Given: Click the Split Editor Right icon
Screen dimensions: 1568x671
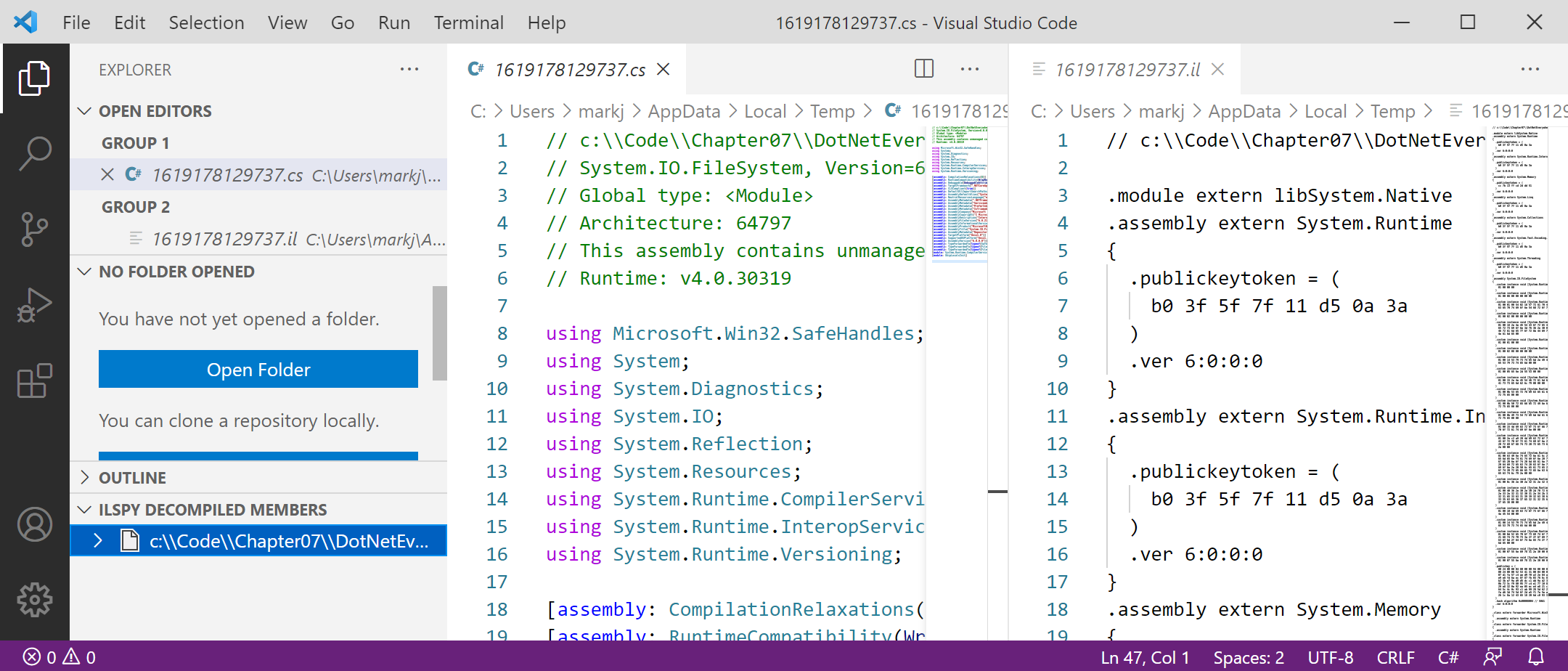Looking at the screenshot, I should (923, 69).
